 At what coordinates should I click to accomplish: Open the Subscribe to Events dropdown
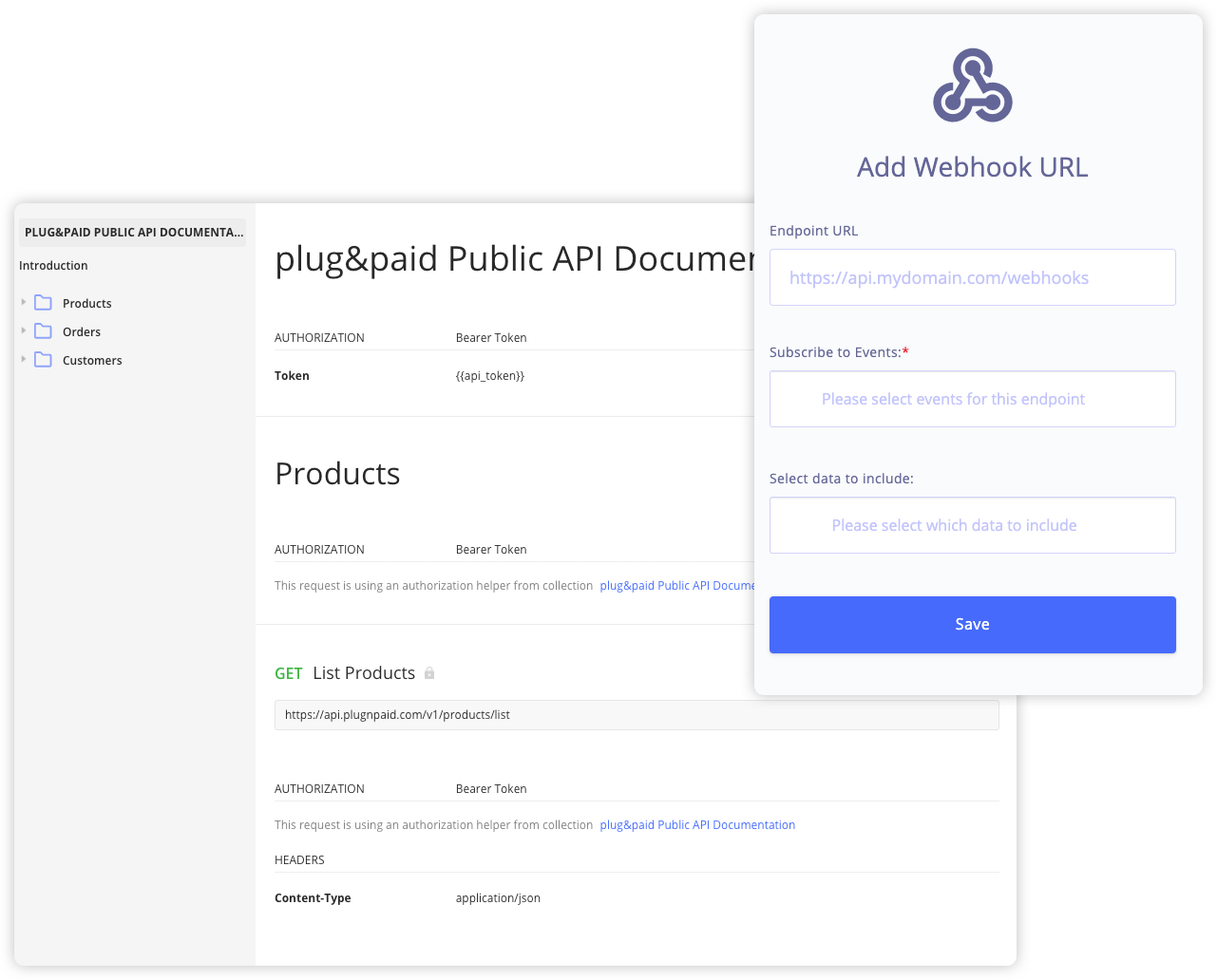pyautogui.click(x=972, y=399)
